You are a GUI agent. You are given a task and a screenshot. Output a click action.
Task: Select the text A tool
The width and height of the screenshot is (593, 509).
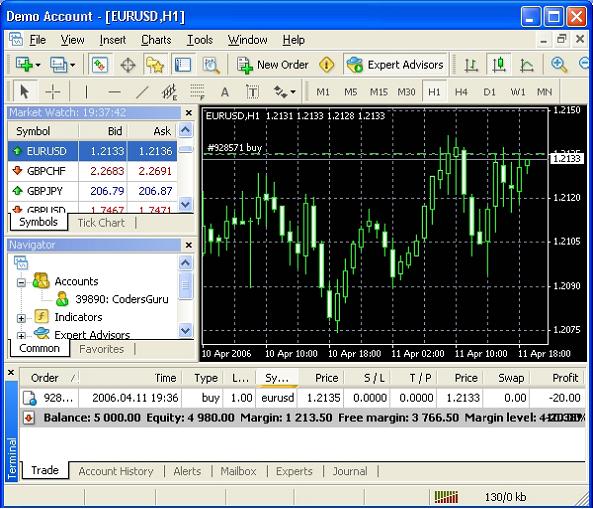tap(225, 92)
